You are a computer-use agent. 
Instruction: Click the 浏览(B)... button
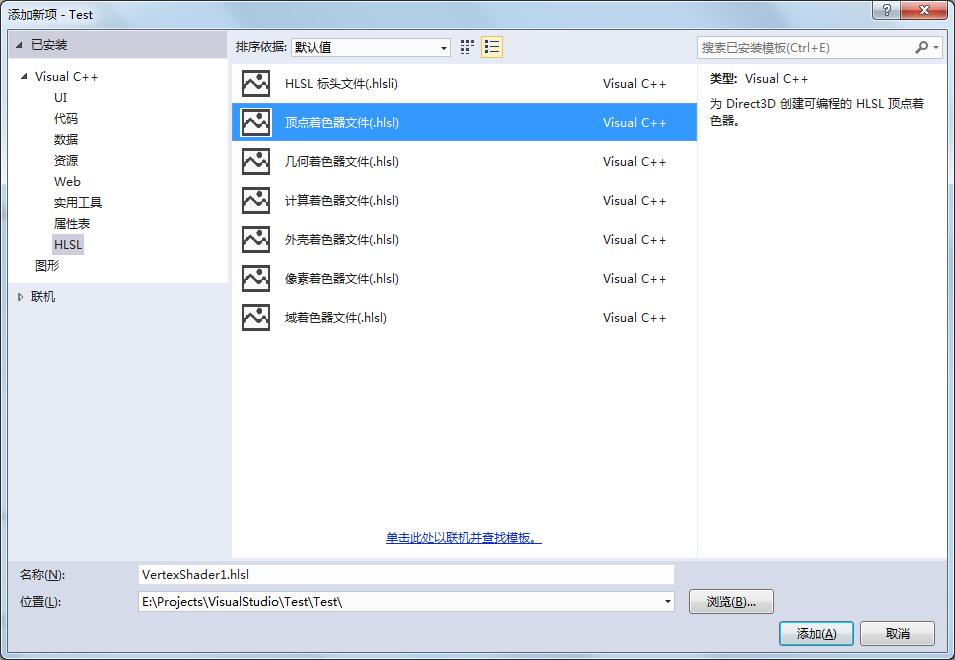coord(731,602)
